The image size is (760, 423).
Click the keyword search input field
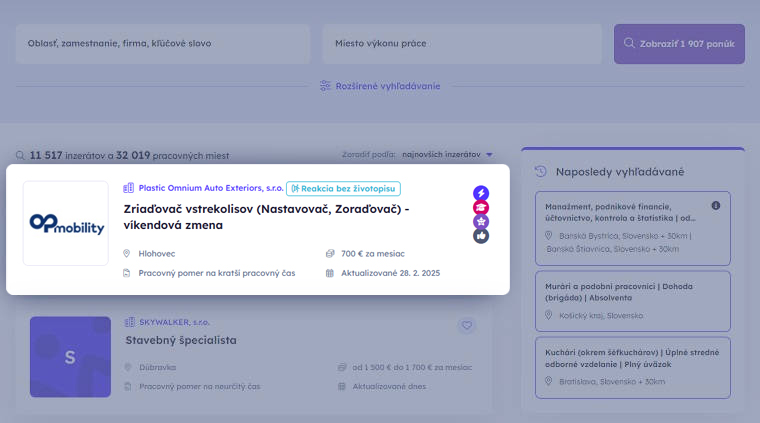tap(162, 44)
